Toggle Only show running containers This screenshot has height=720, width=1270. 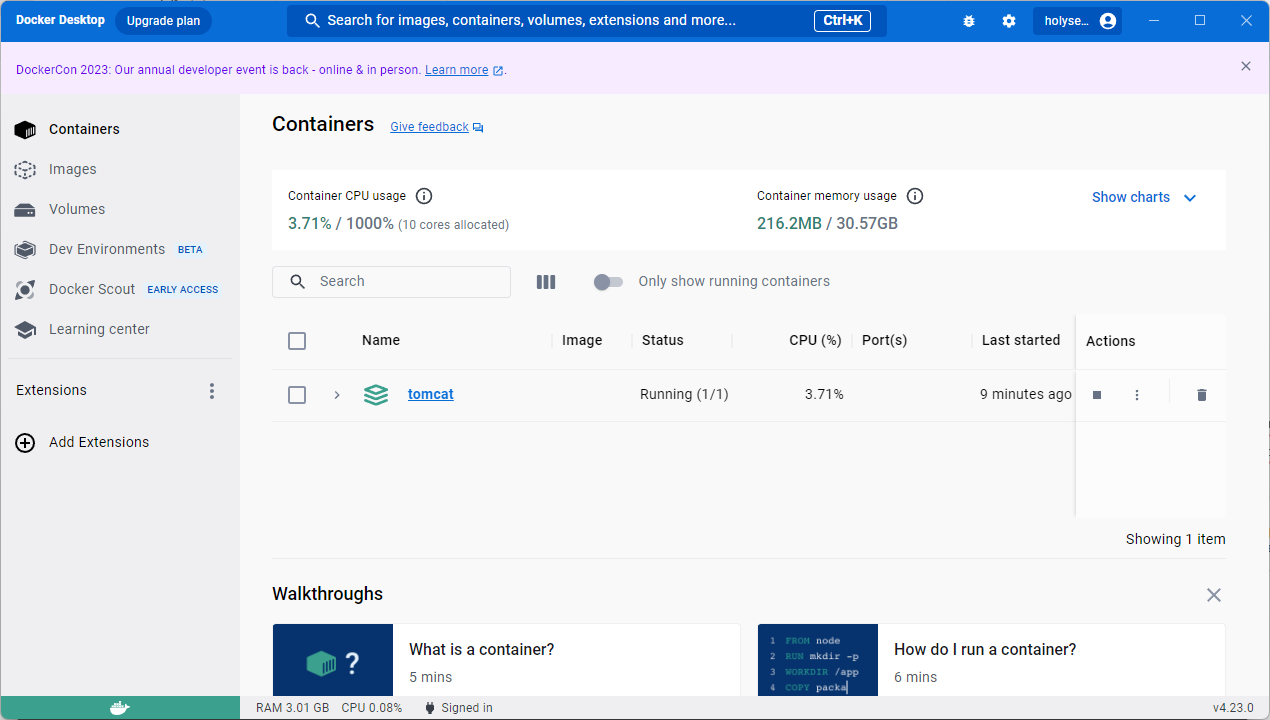click(x=608, y=282)
